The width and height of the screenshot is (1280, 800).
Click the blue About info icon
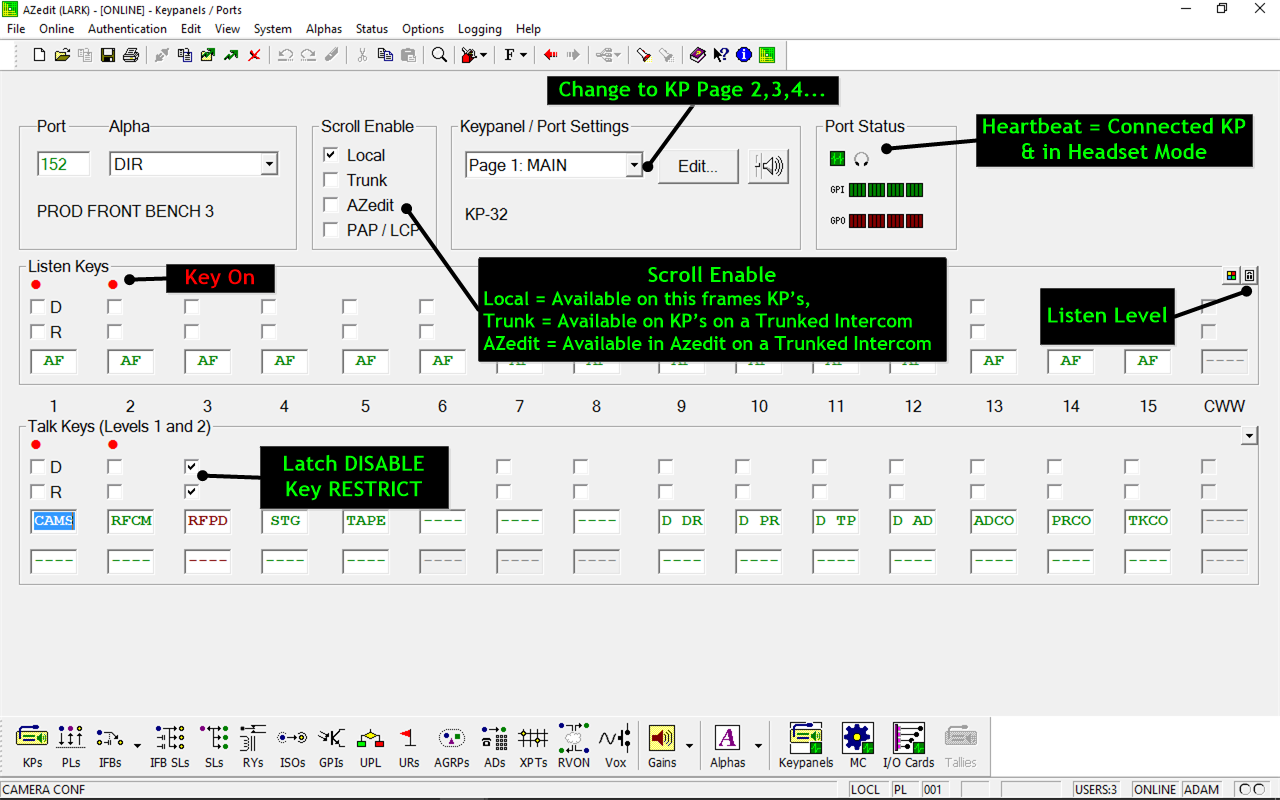pyautogui.click(x=744, y=55)
